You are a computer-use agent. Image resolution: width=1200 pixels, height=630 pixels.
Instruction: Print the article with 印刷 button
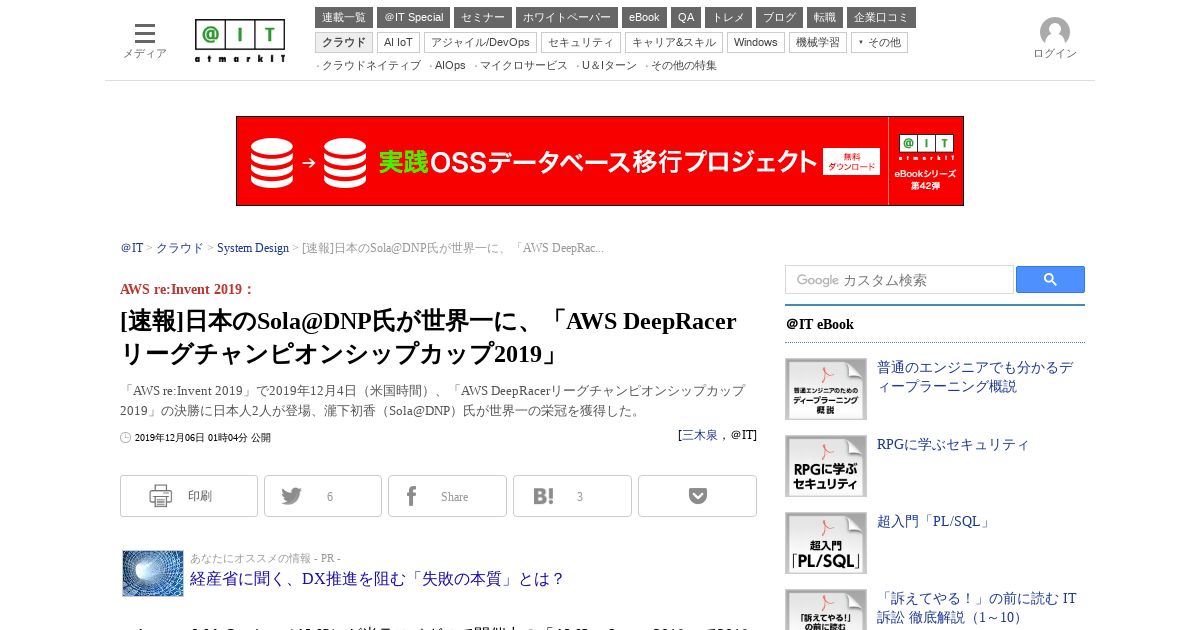[189, 496]
